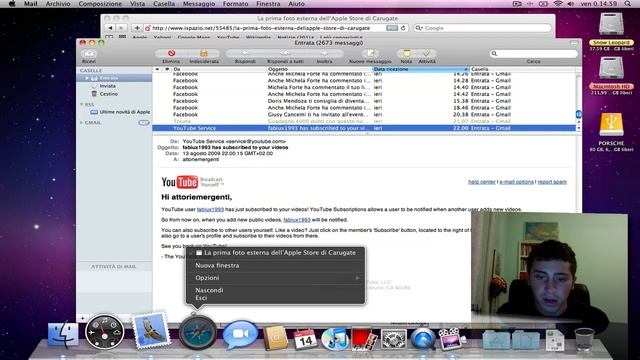Mark message as Indesiderata junk
Viewport: 640px width, 360px height.
click(x=203, y=53)
